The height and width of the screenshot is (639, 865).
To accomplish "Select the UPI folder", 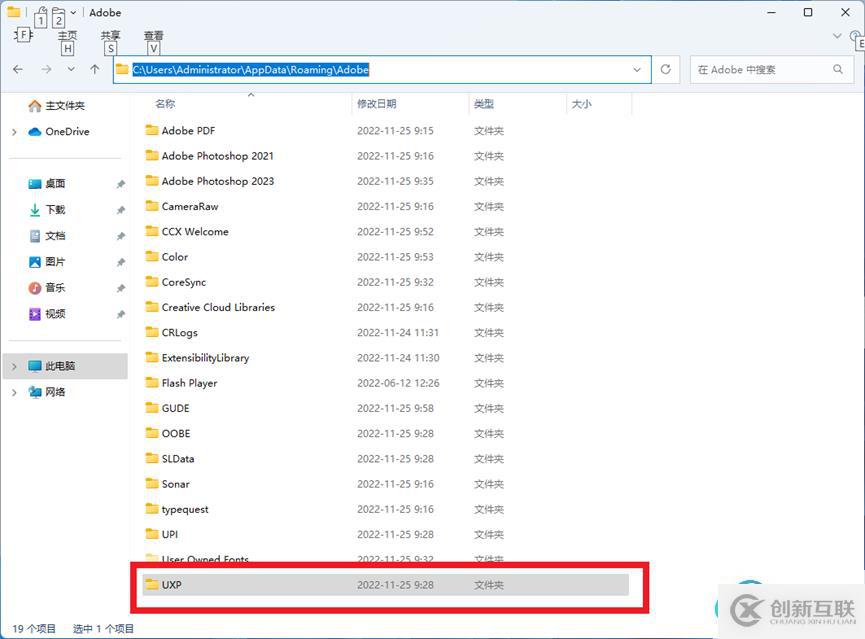I will tap(169, 535).
